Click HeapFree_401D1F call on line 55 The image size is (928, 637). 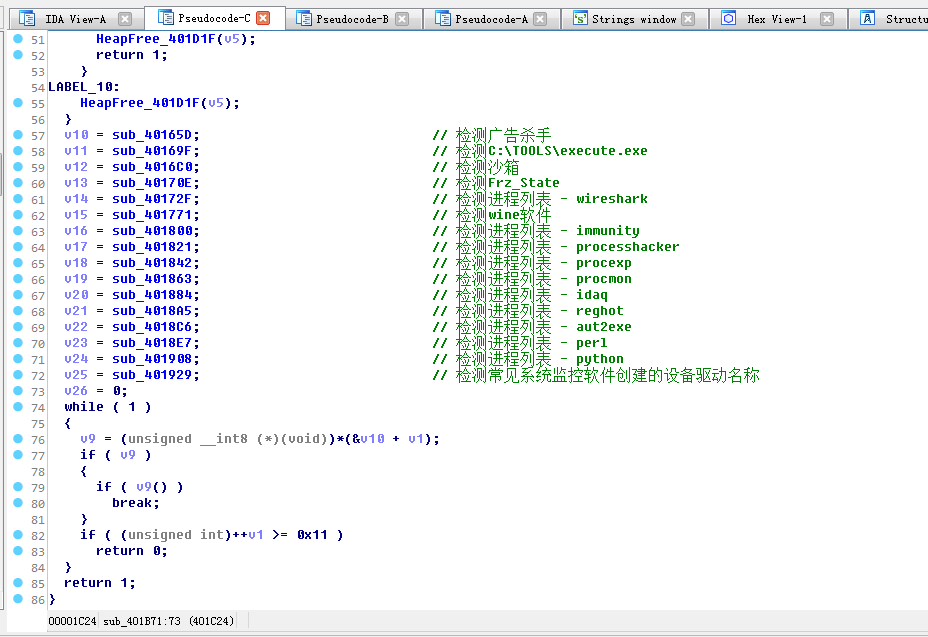tap(140, 103)
